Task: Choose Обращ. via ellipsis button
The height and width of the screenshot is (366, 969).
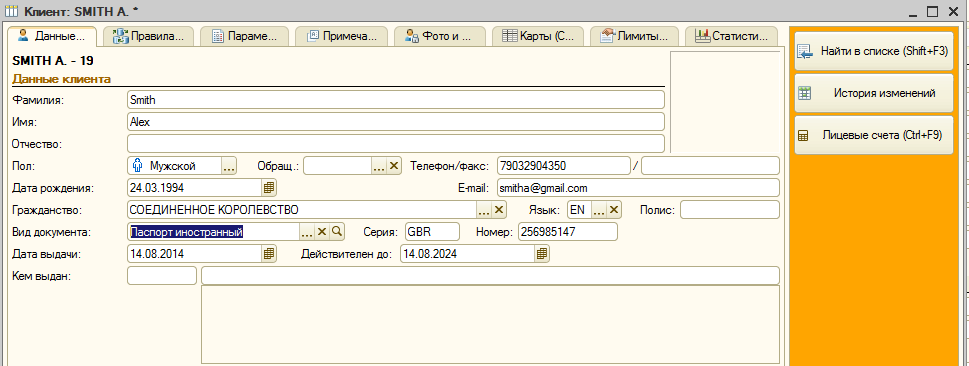Action: (379, 166)
